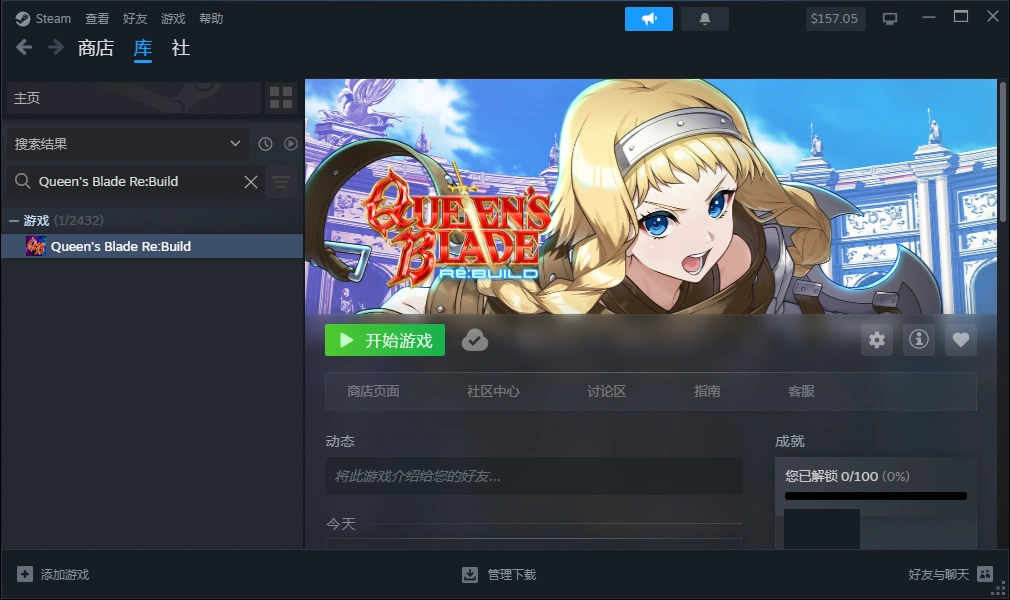Viewport: 1010px width, 600px height.
Task: Go back with the left arrow
Action: pyautogui.click(x=24, y=47)
